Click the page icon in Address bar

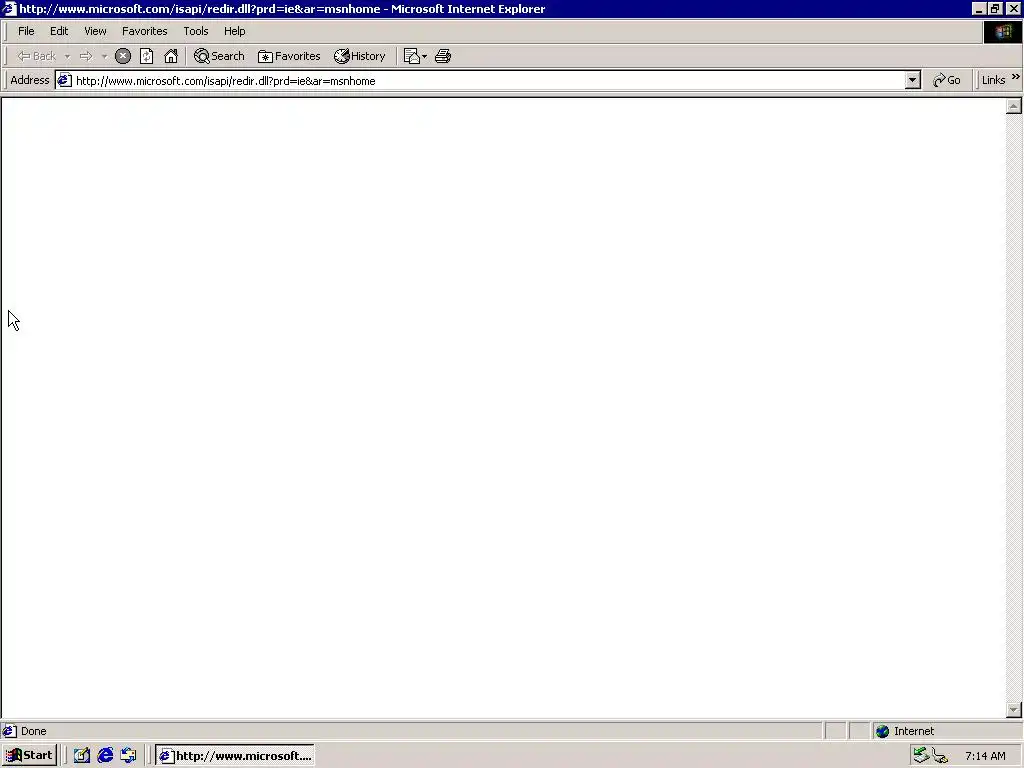pyautogui.click(x=64, y=81)
